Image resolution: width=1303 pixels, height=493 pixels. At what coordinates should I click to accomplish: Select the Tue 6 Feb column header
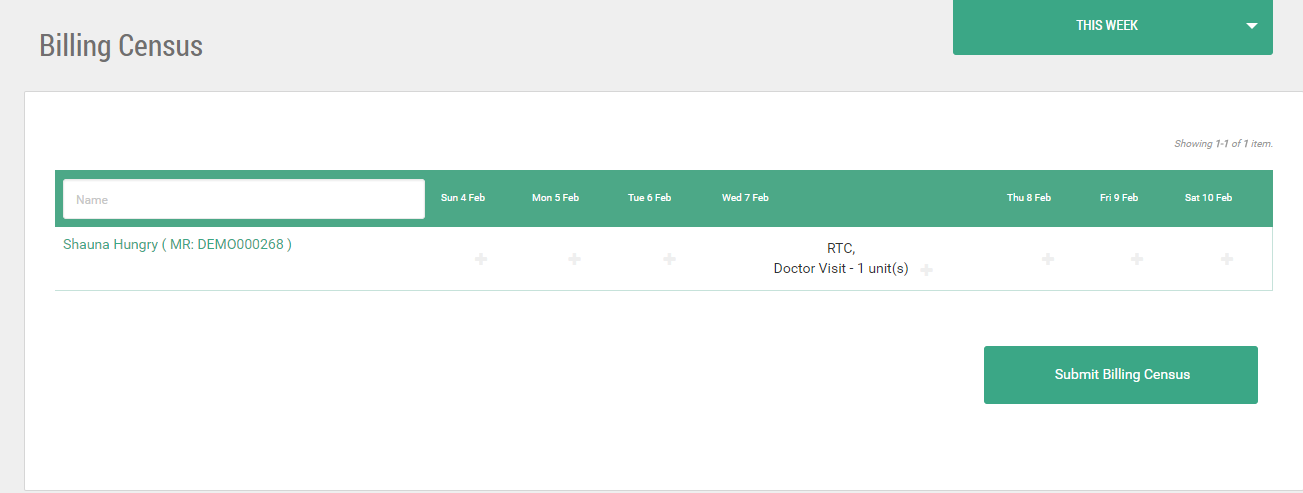tap(649, 198)
